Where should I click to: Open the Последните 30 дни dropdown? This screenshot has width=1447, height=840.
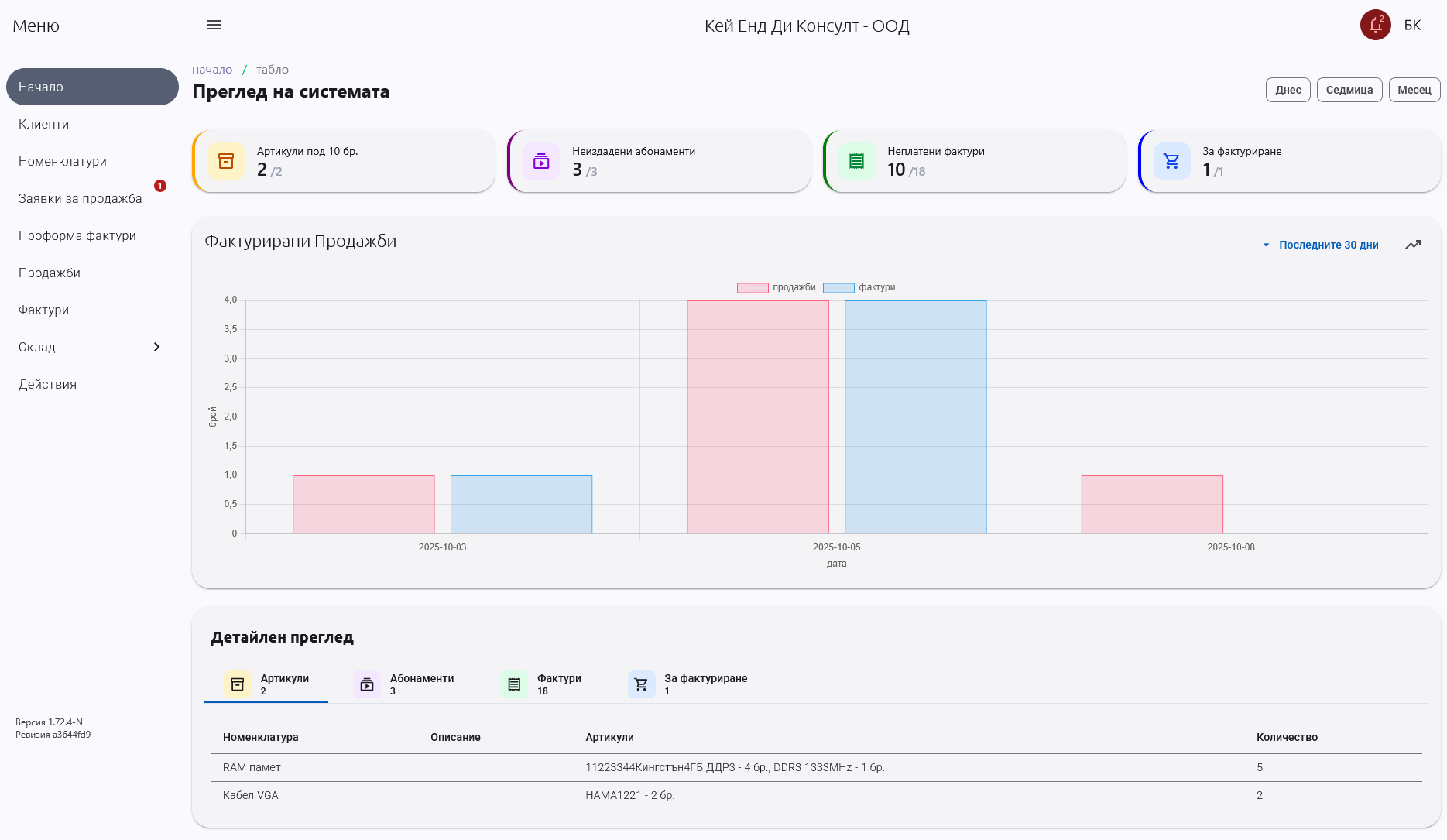(x=1327, y=245)
